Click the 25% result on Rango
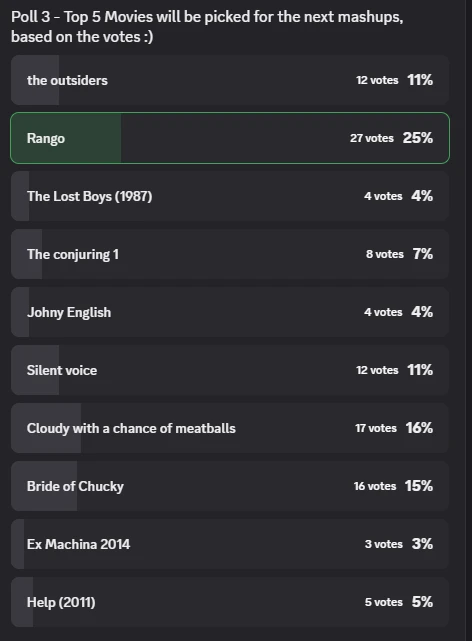Screen dimensions: 472x641 pos(418,138)
